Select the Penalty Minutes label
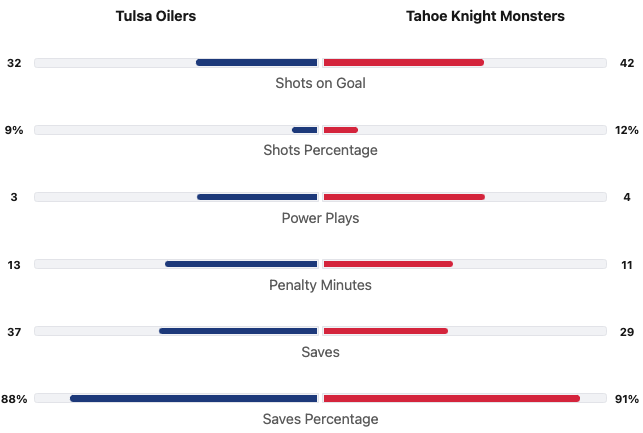The height and width of the screenshot is (433, 643). pyautogui.click(x=320, y=285)
